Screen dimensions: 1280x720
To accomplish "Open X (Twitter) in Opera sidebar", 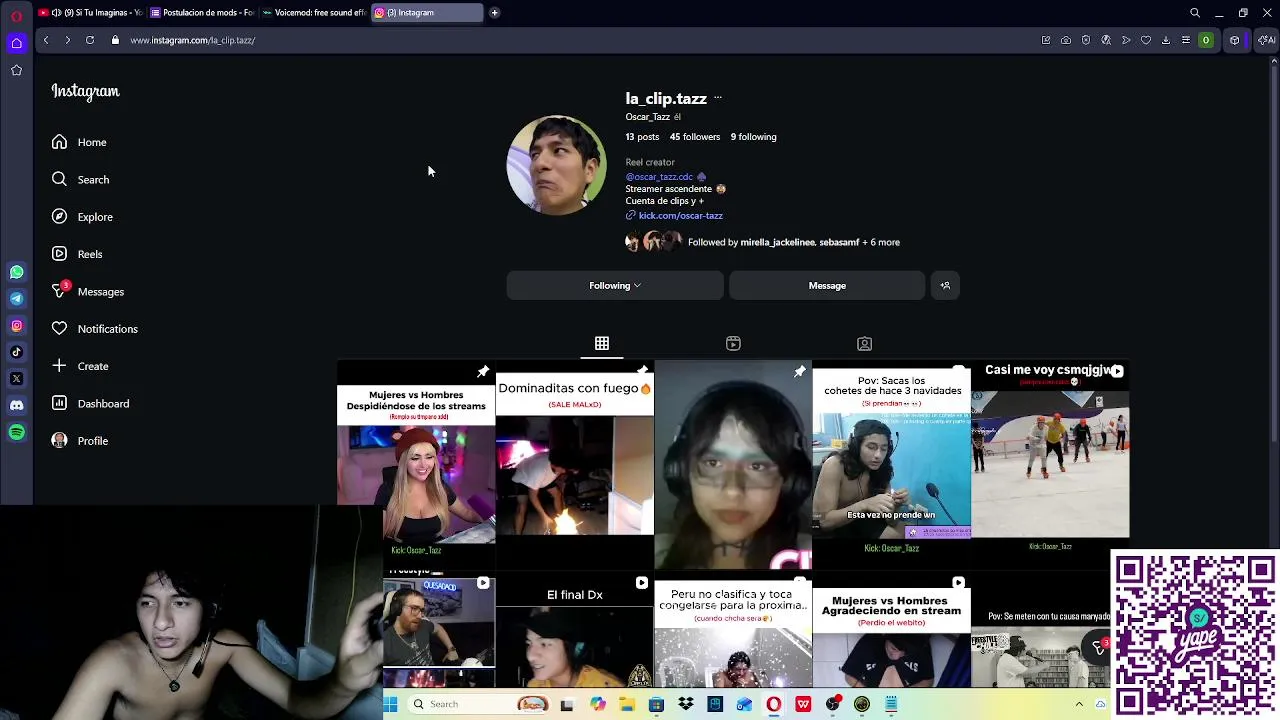I will [x=17, y=379].
